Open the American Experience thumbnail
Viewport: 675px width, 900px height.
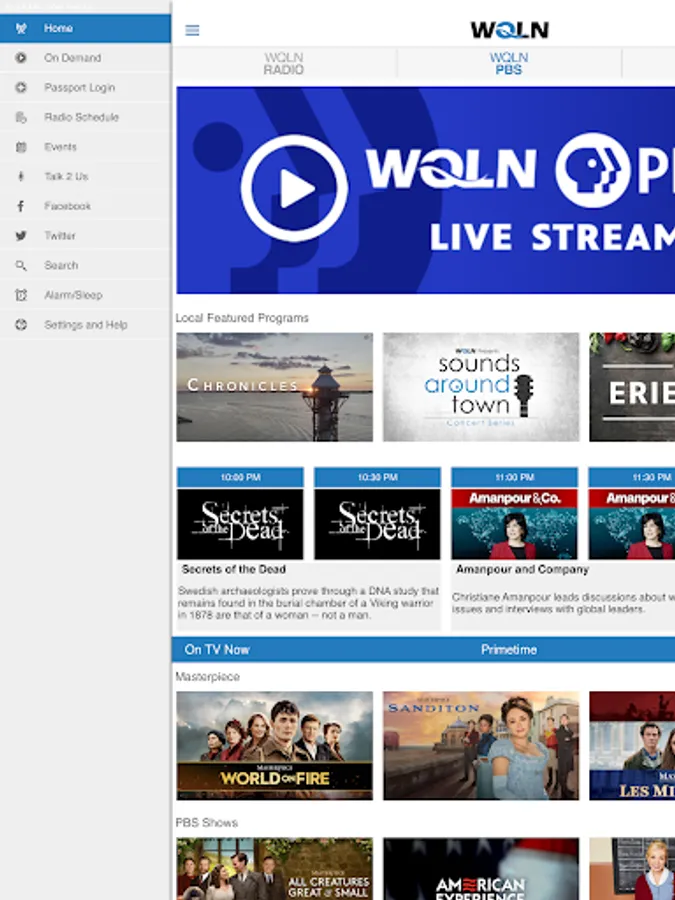coord(481,868)
